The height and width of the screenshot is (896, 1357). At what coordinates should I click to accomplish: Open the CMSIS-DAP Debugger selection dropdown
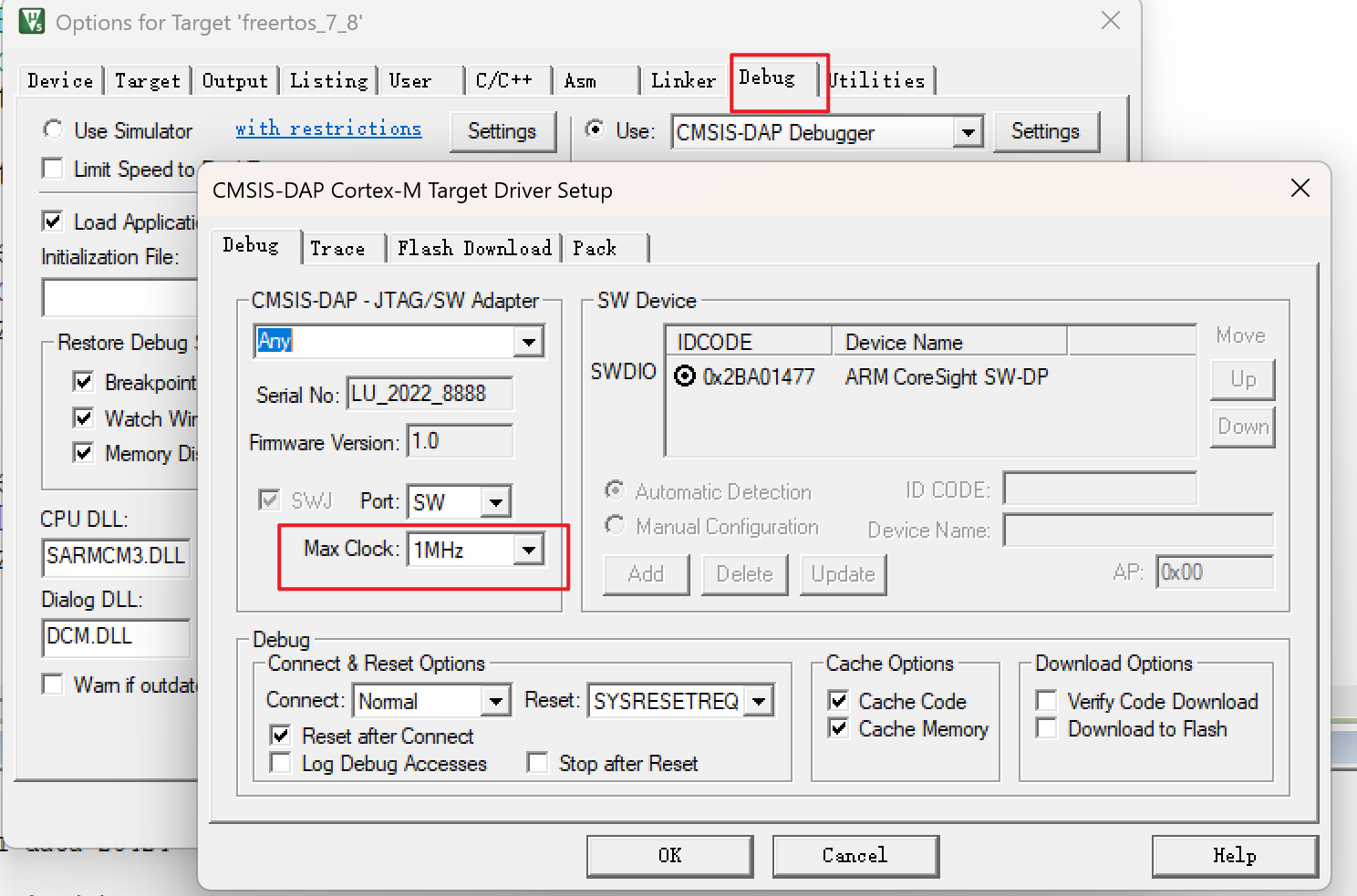pos(969,132)
